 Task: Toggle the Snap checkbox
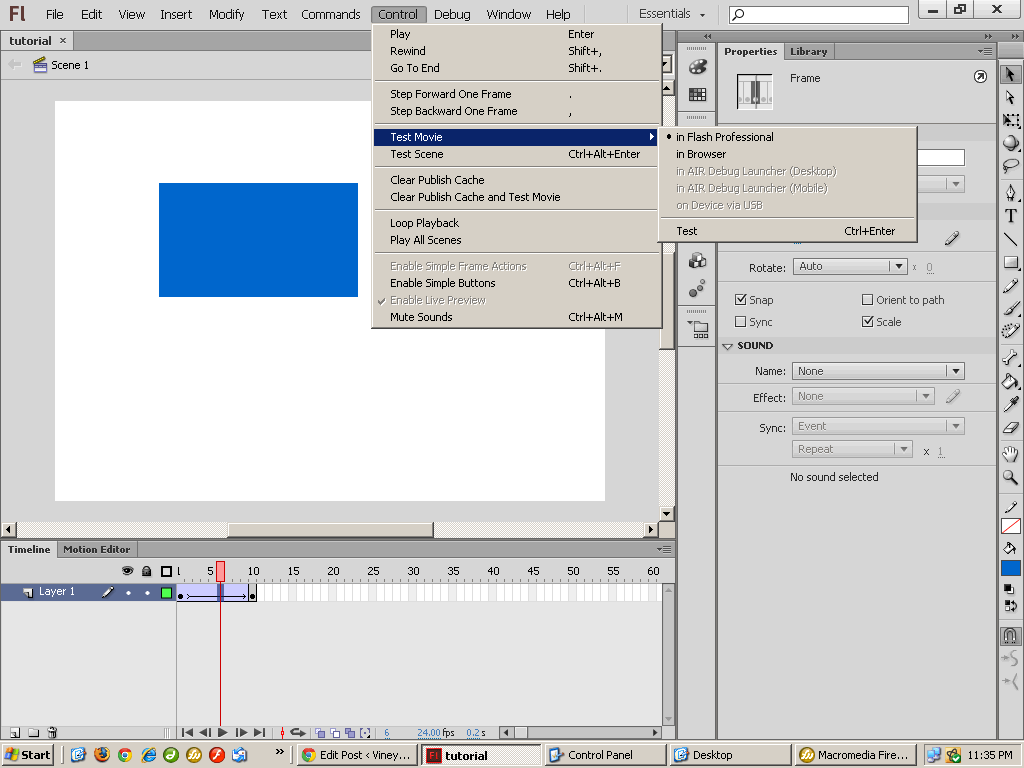point(741,300)
